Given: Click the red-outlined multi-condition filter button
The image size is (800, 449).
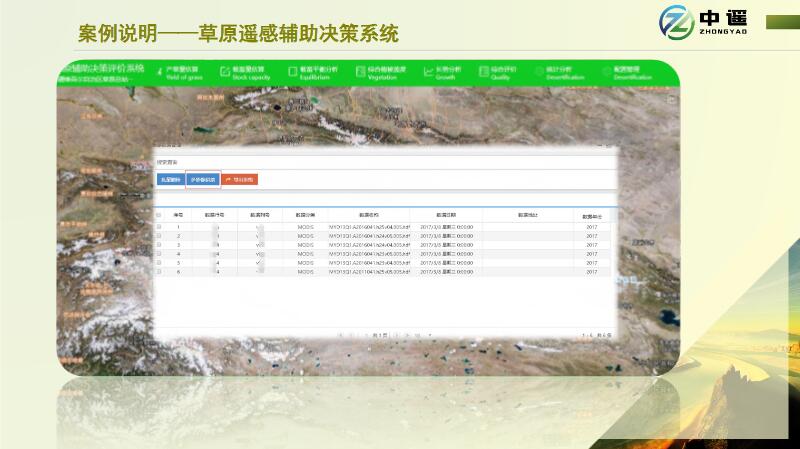Looking at the screenshot, I should pos(202,180).
